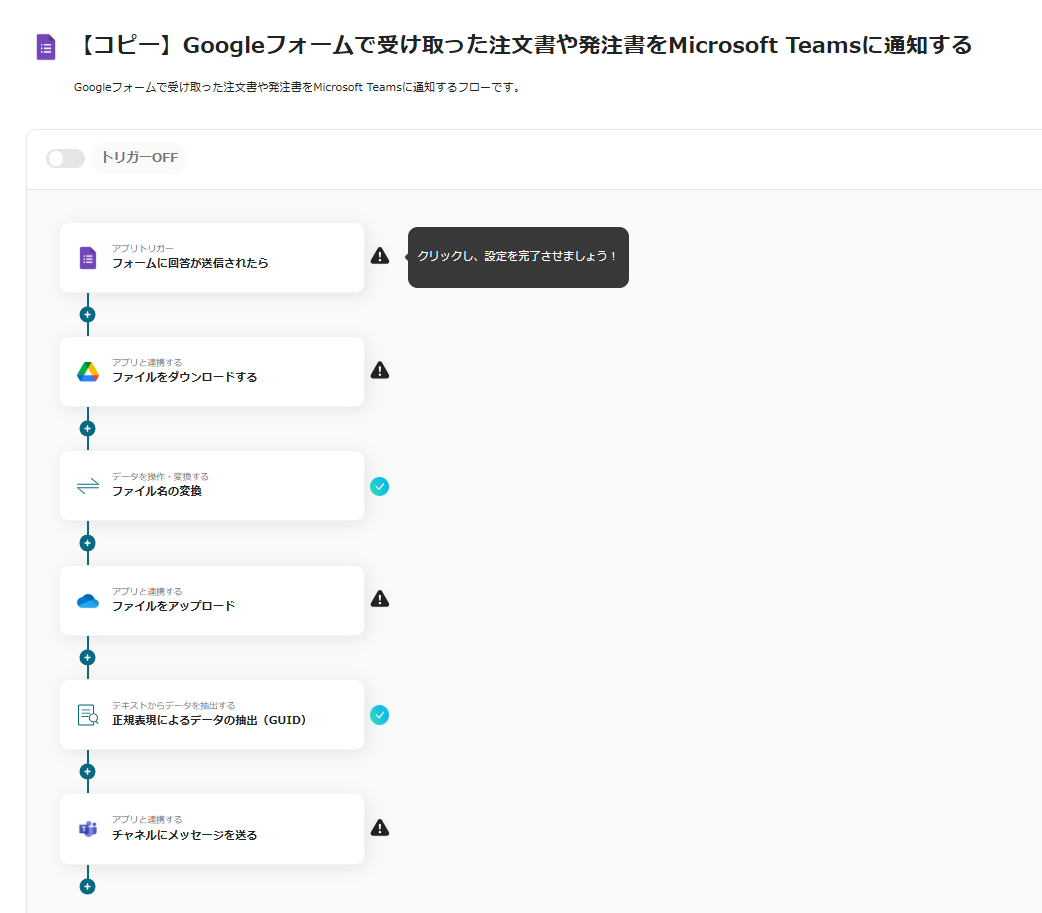Click the checkmark icon beside ファイル名の変換
The image size is (1042, 913).
(379, 486)
